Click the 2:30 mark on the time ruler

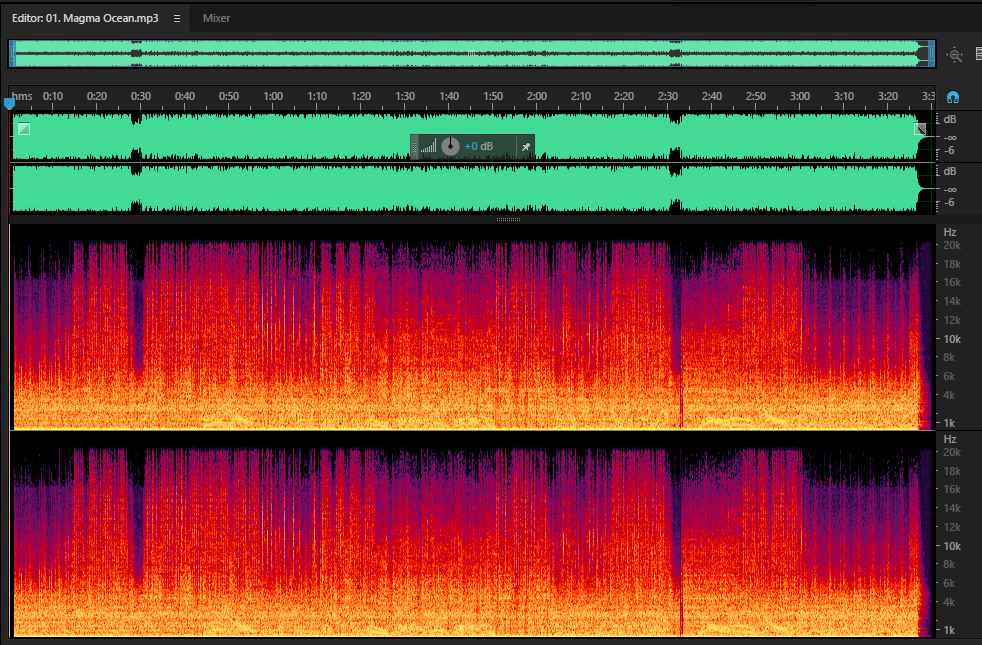point(668,96)
